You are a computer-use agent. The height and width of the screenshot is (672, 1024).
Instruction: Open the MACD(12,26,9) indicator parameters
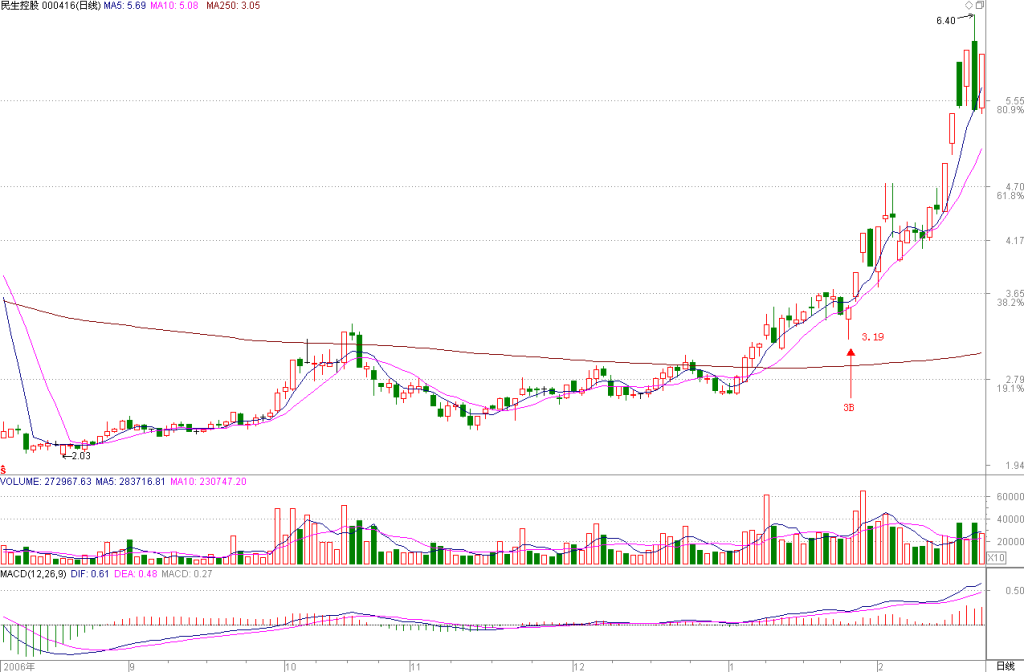click(33, 573)
